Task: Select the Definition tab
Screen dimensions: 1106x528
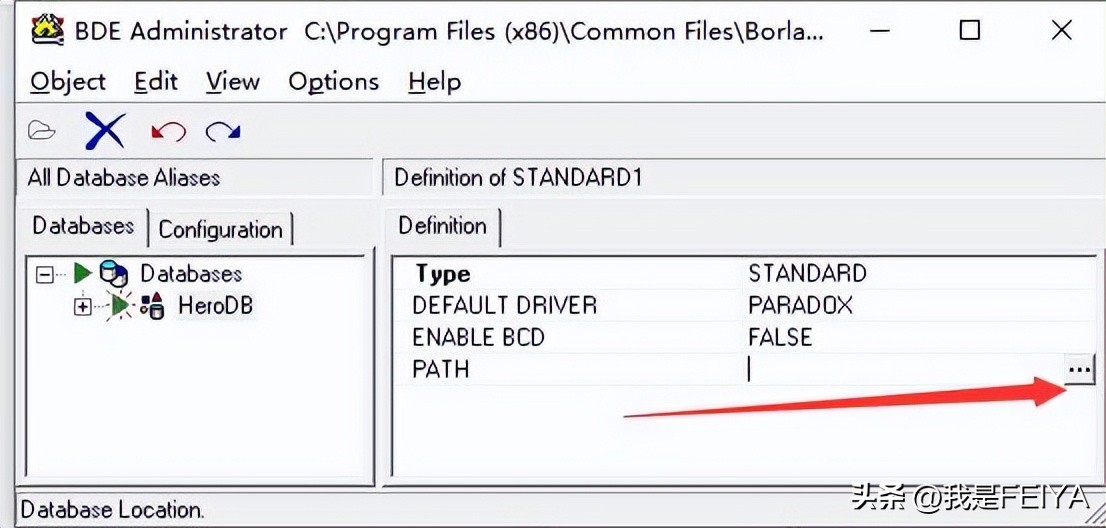Action: click(x=442, y=226)
